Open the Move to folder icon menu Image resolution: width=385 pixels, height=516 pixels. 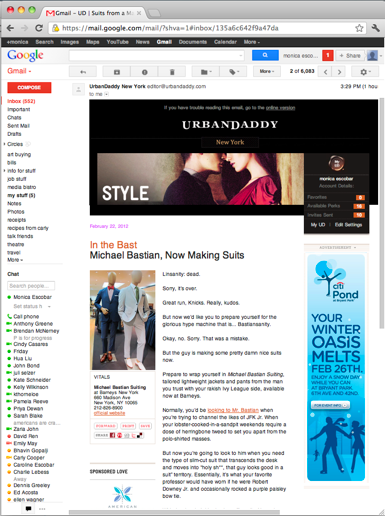[x=206, y=72]
